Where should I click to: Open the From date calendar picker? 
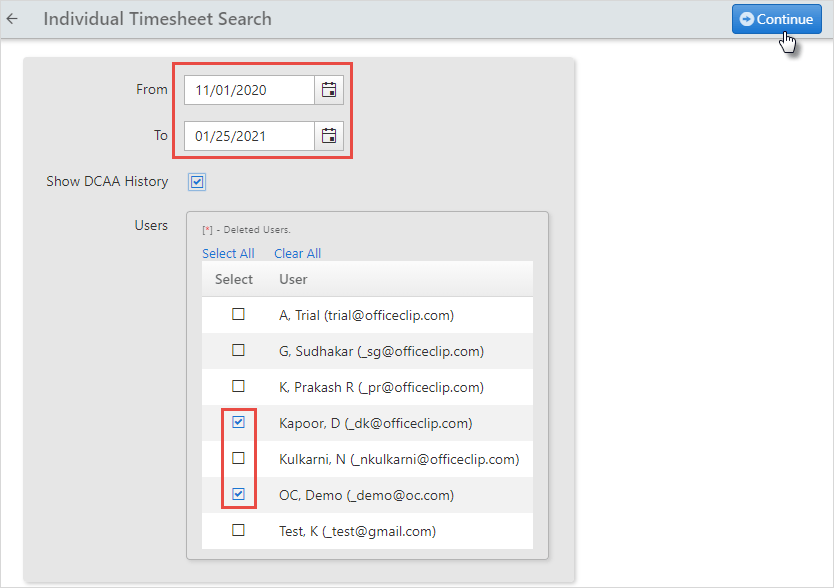click(329, 90)
